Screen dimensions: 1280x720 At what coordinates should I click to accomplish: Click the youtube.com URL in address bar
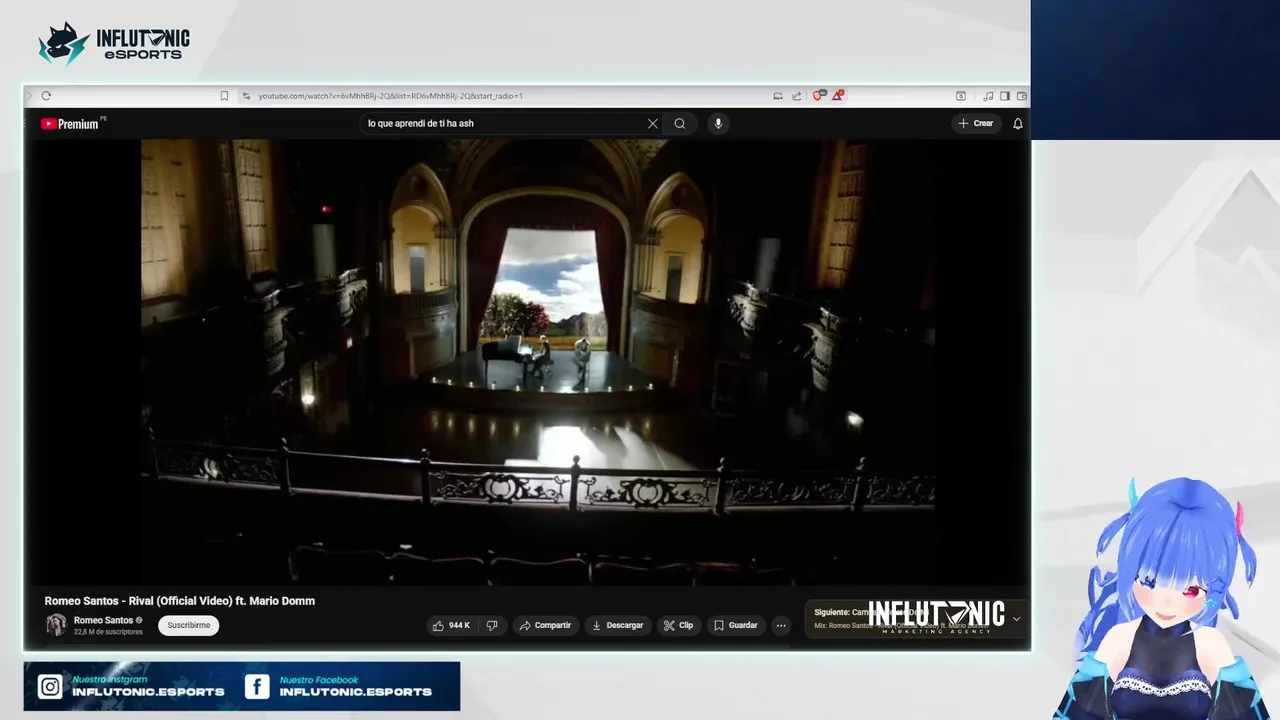pos(390,96)
